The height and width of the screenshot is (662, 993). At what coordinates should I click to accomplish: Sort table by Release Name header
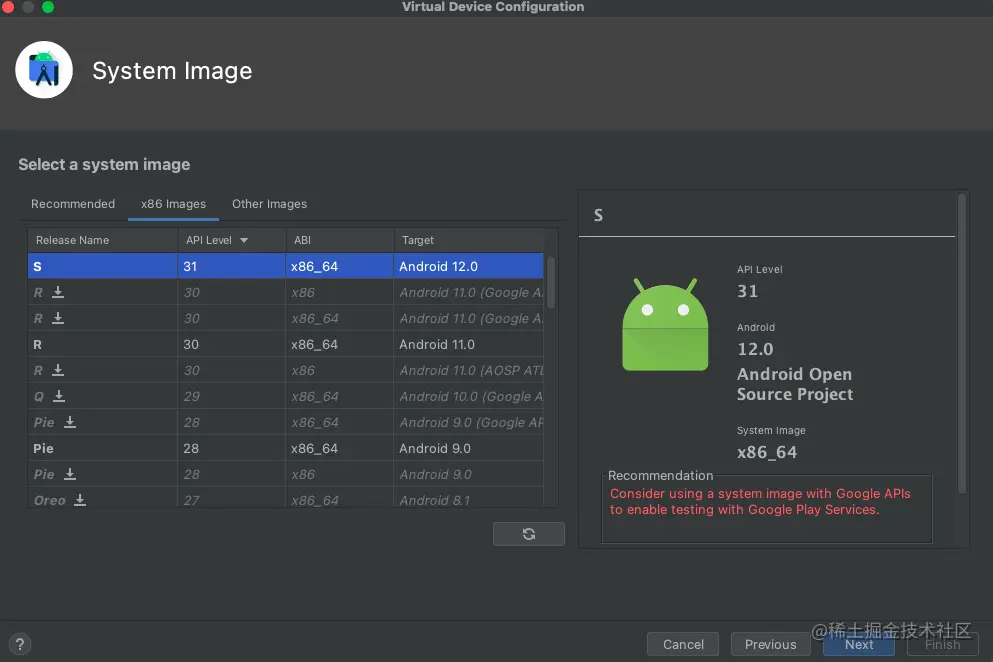(x=103, y=240)
